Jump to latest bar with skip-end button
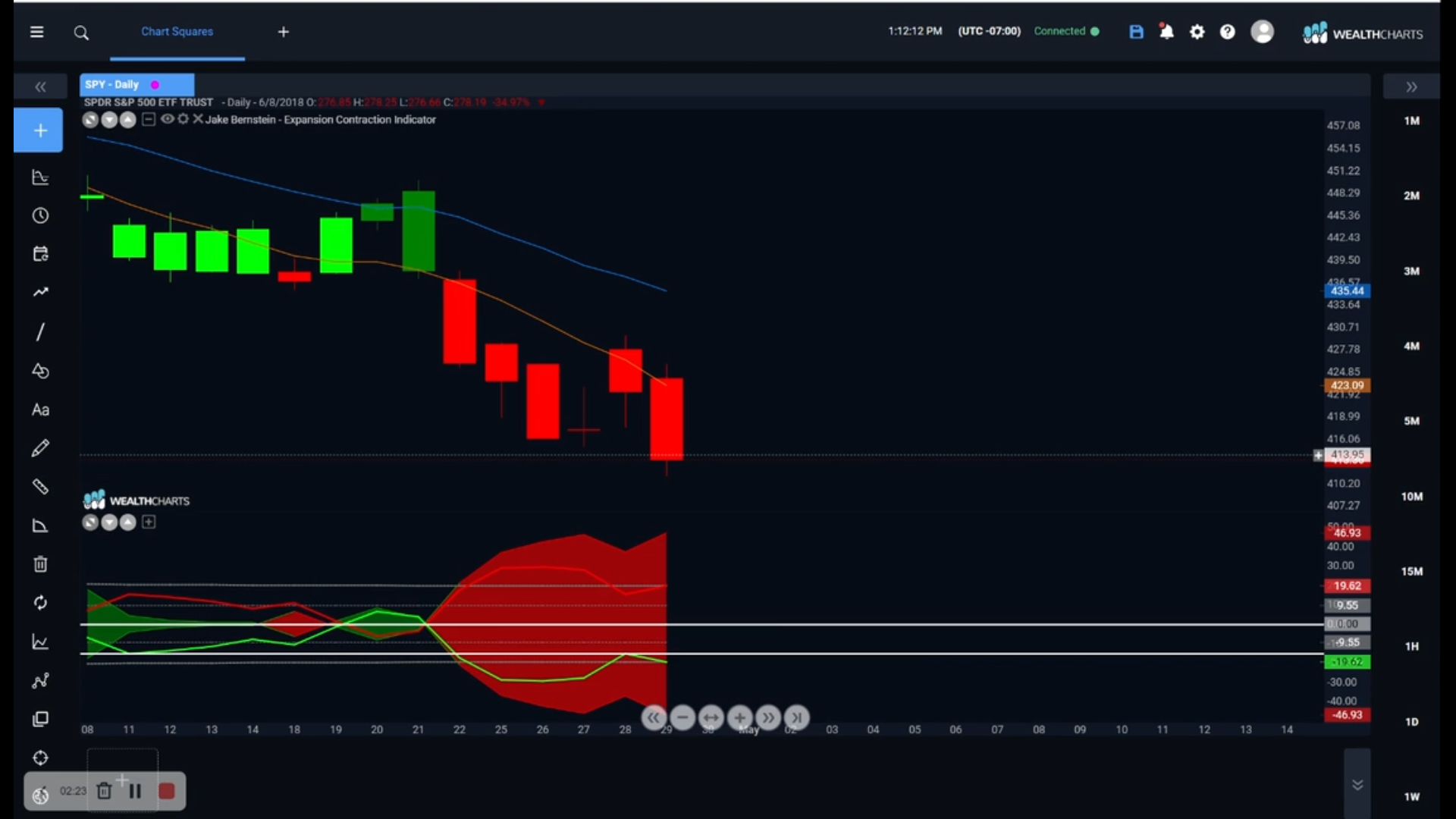 [796, 717]
